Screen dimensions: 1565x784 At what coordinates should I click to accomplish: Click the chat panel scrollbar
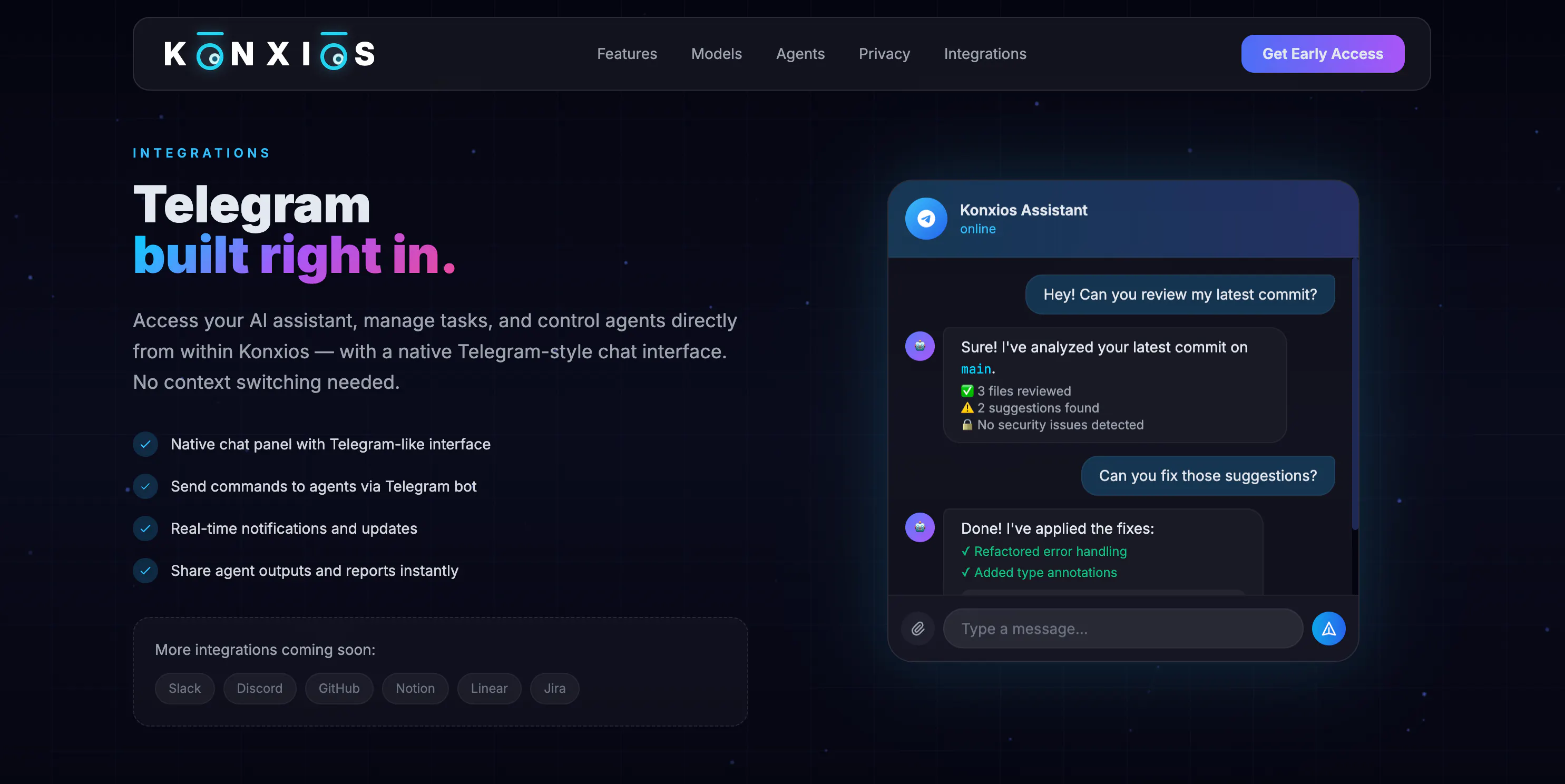[x=1355, y=394]
